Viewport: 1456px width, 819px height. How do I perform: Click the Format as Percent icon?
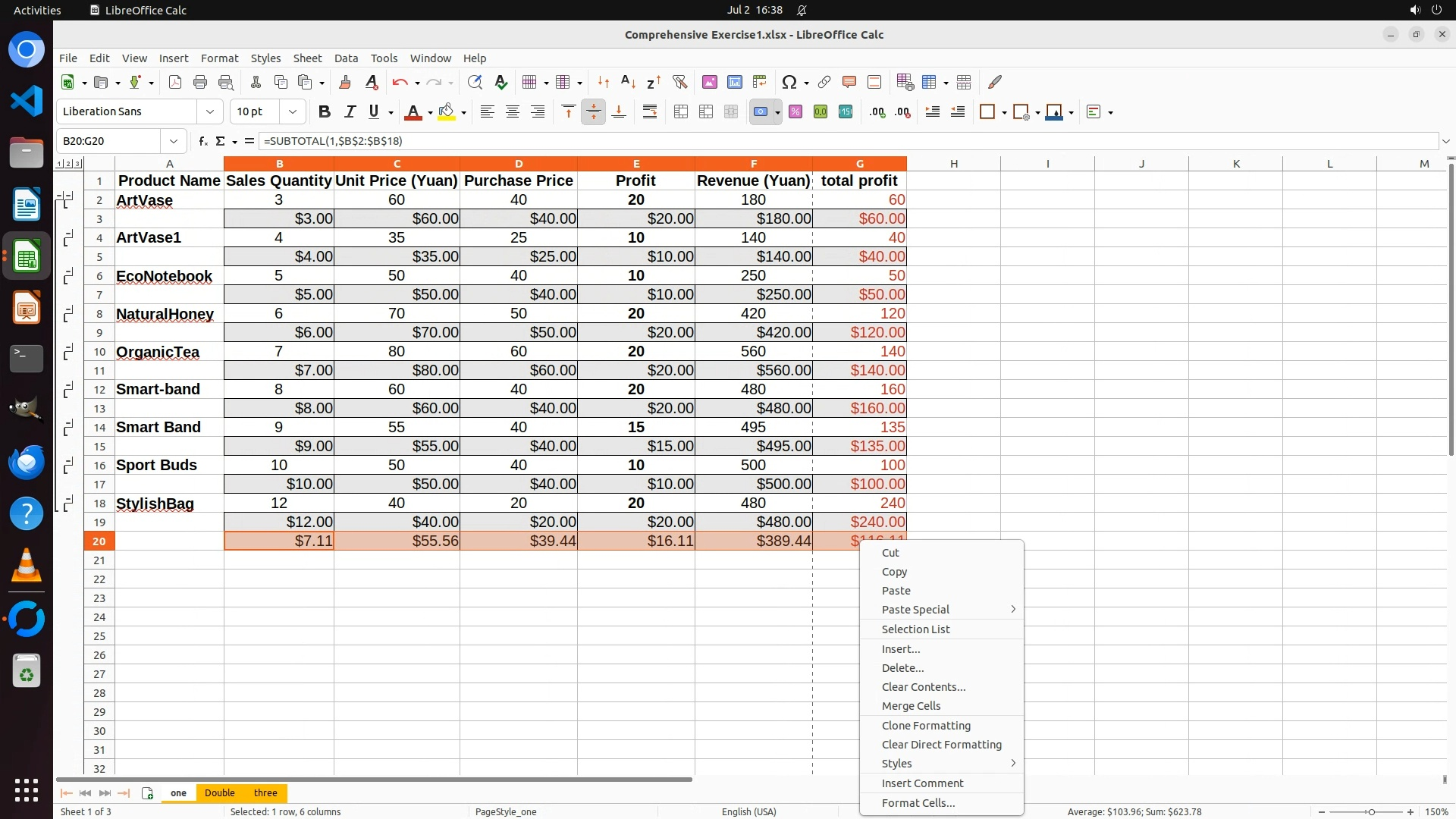click(x=795, y=111)
